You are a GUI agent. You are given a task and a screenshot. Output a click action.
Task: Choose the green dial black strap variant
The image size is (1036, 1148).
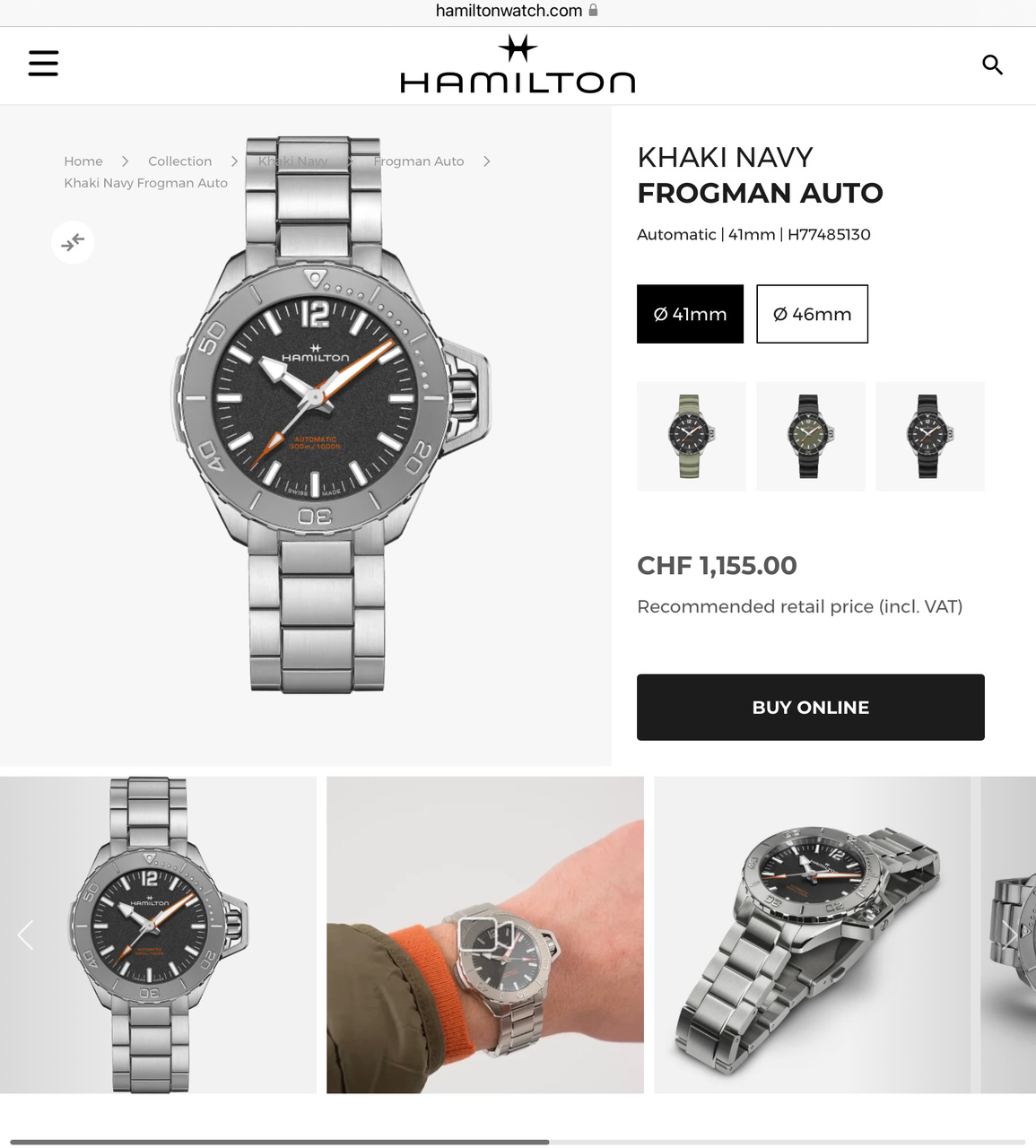pos(810,437)
